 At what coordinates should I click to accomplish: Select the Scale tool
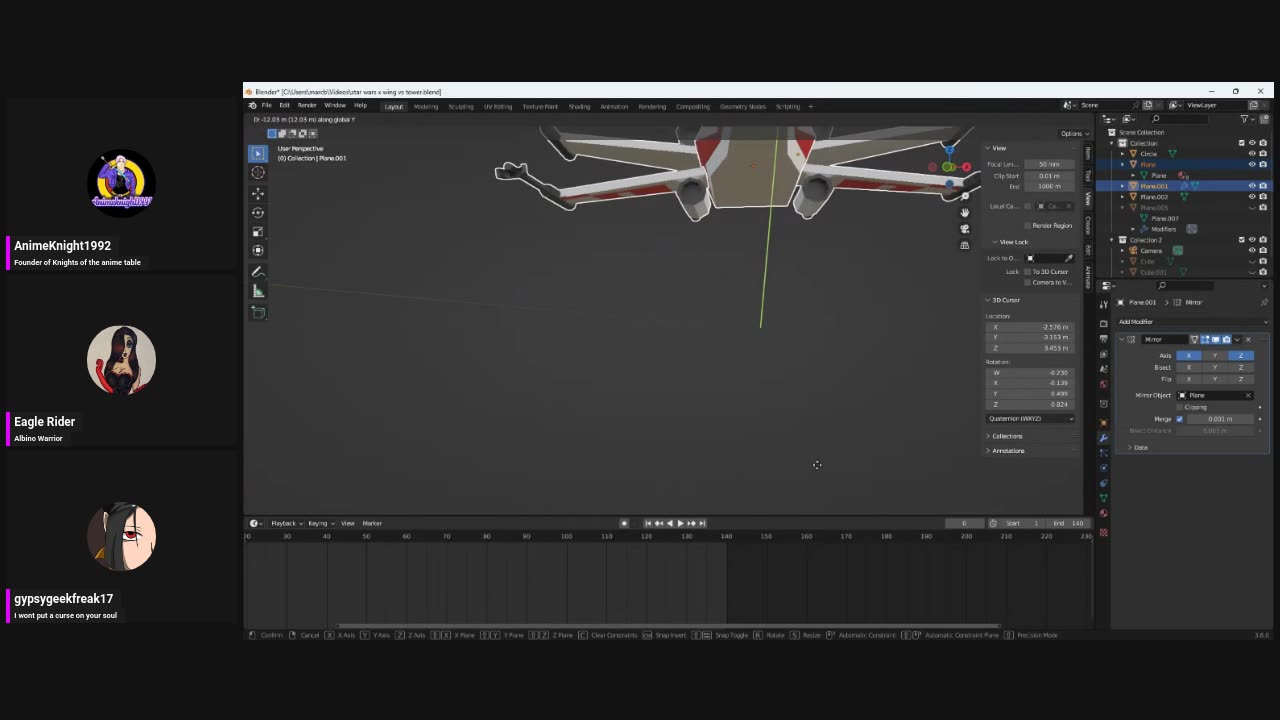pos(258,231)
